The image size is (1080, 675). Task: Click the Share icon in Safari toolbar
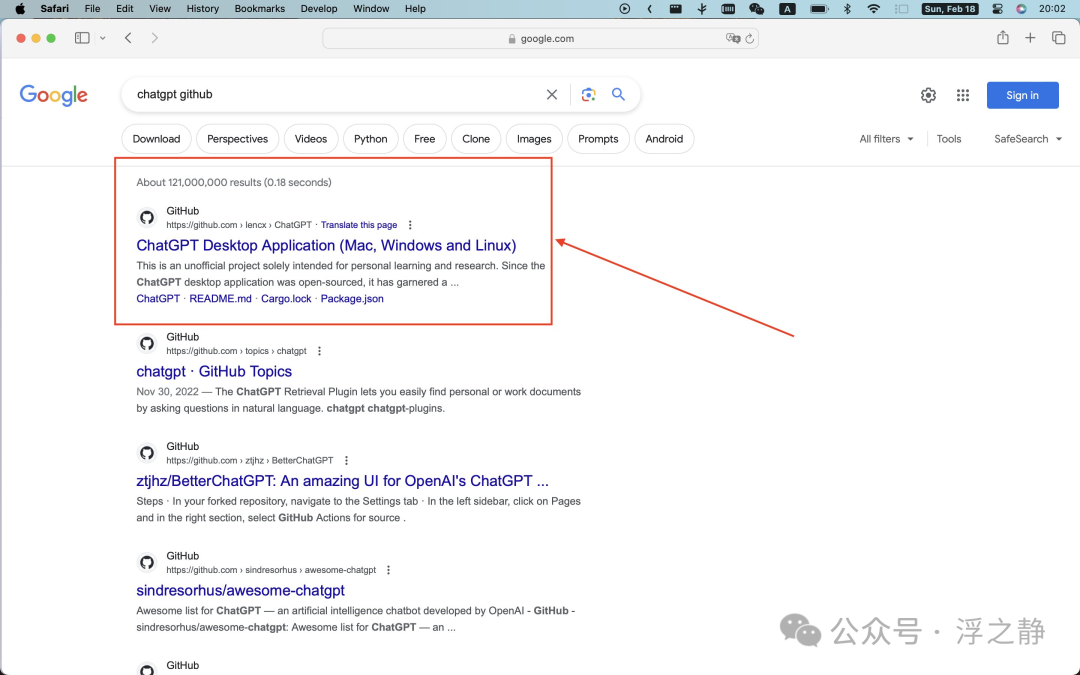coord(1003,38)
